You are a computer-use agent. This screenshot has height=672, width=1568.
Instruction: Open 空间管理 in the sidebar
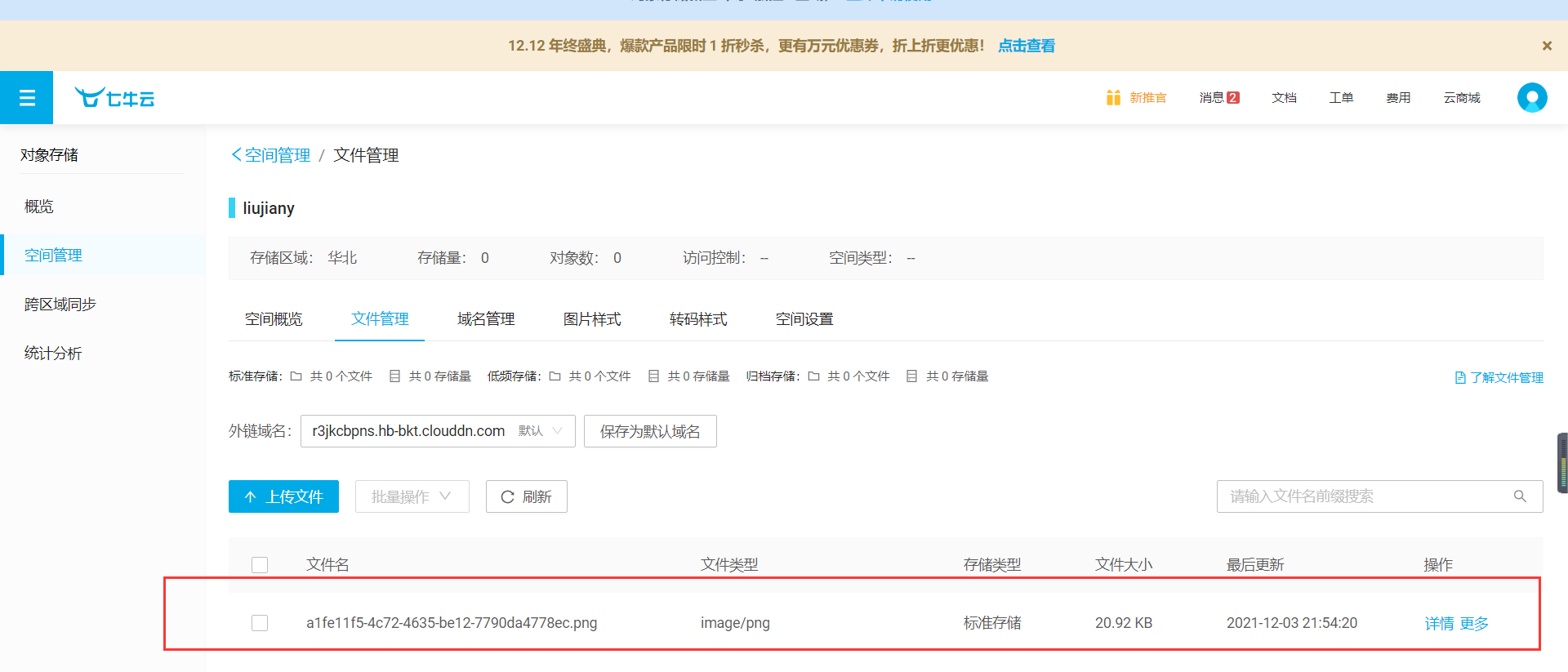point(102,256)
